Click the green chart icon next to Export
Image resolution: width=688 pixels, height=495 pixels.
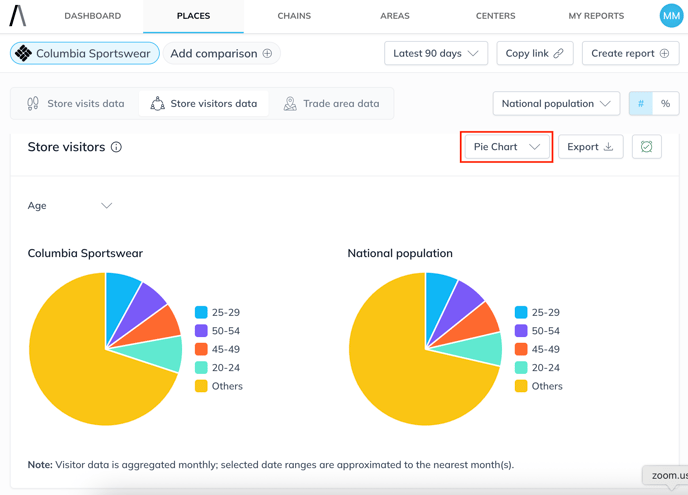pos(647,147)
